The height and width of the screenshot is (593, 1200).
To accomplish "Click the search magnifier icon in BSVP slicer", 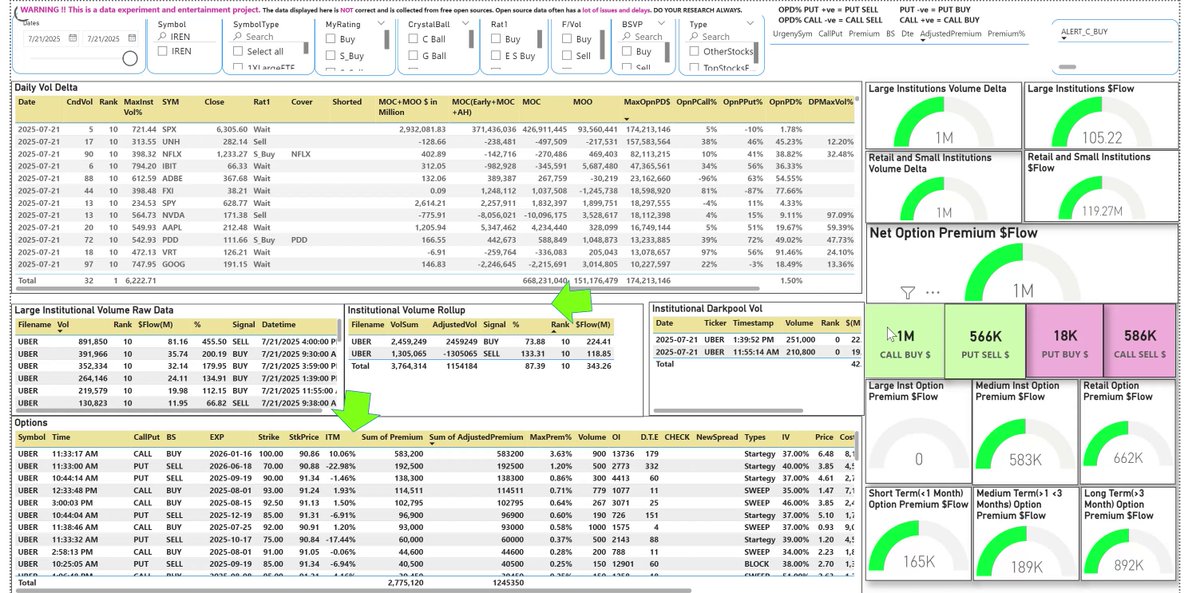I will pyautogui.click(x=626, y=36).
